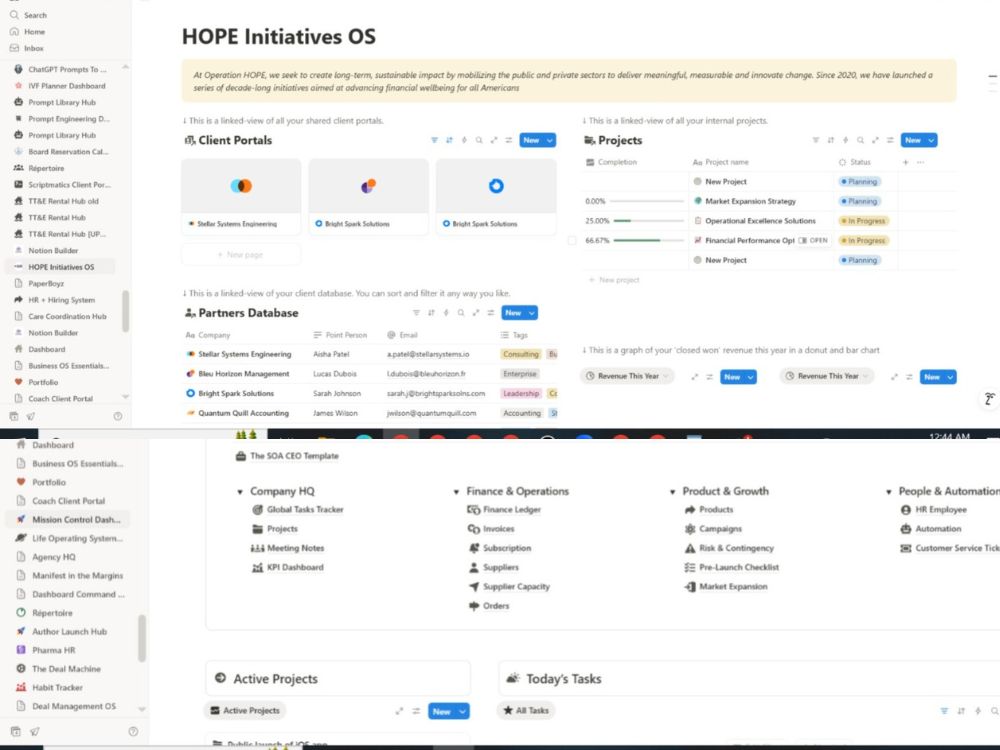The width and height of the screenshot is (1000, 750).
Task: Open the Pre-Launch Checklist link
Action: point(732,567)
